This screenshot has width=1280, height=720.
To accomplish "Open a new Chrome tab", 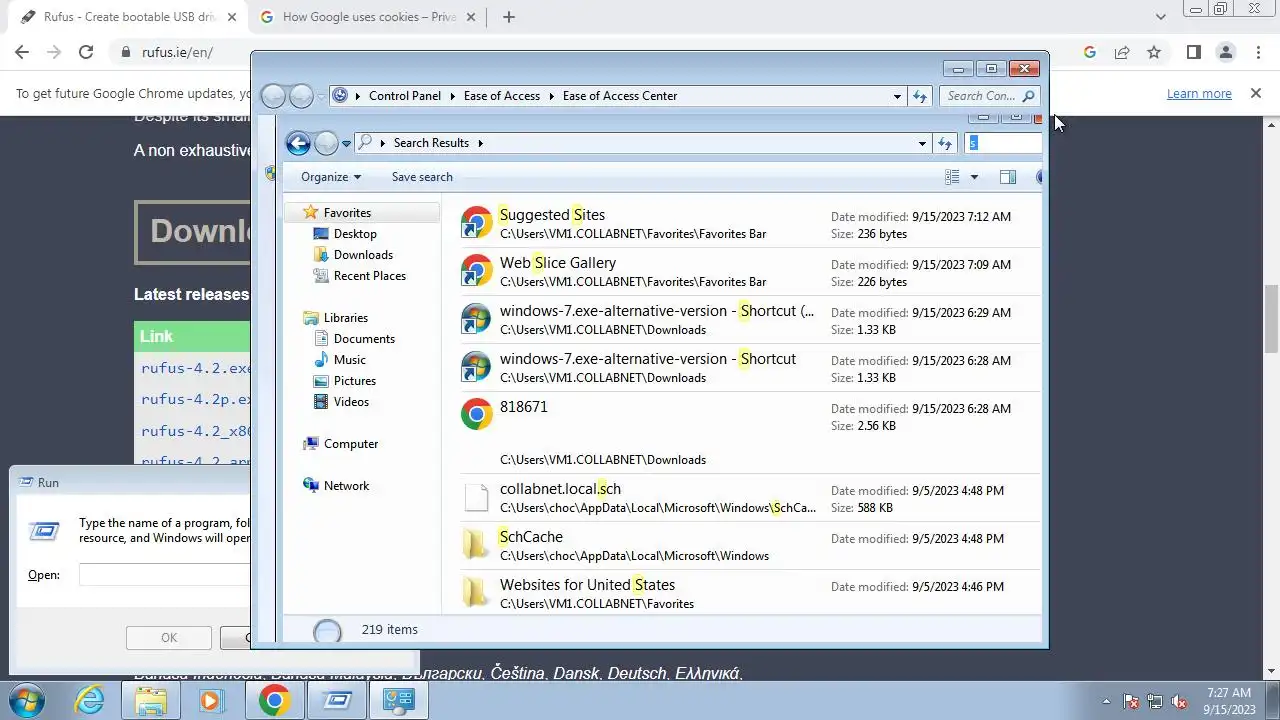I will click(509, 17).
